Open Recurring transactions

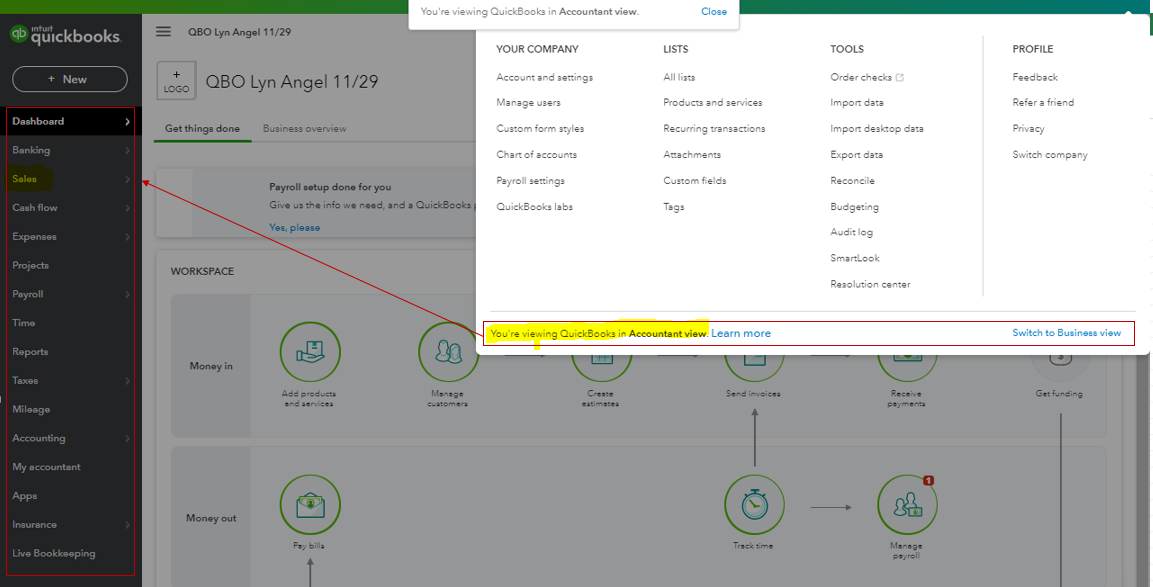tap(714, 129)
